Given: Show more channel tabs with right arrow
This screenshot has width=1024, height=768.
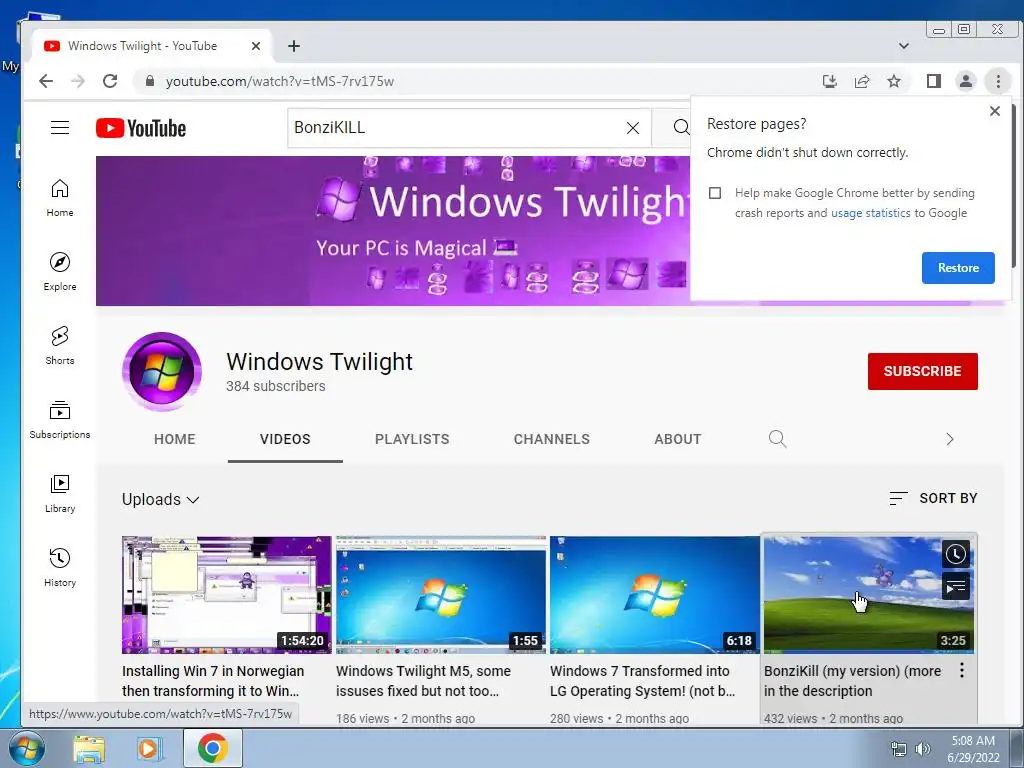Looking at the screenshot, I should 950,439.
